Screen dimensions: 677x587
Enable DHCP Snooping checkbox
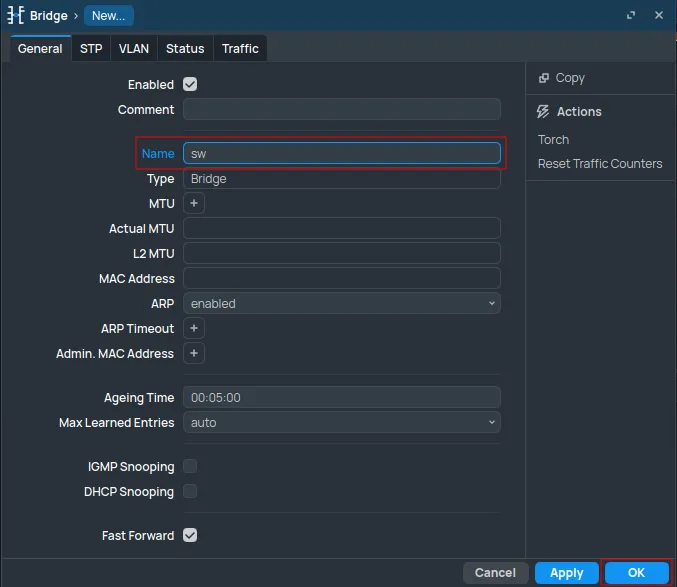click(x=190, y=492)
